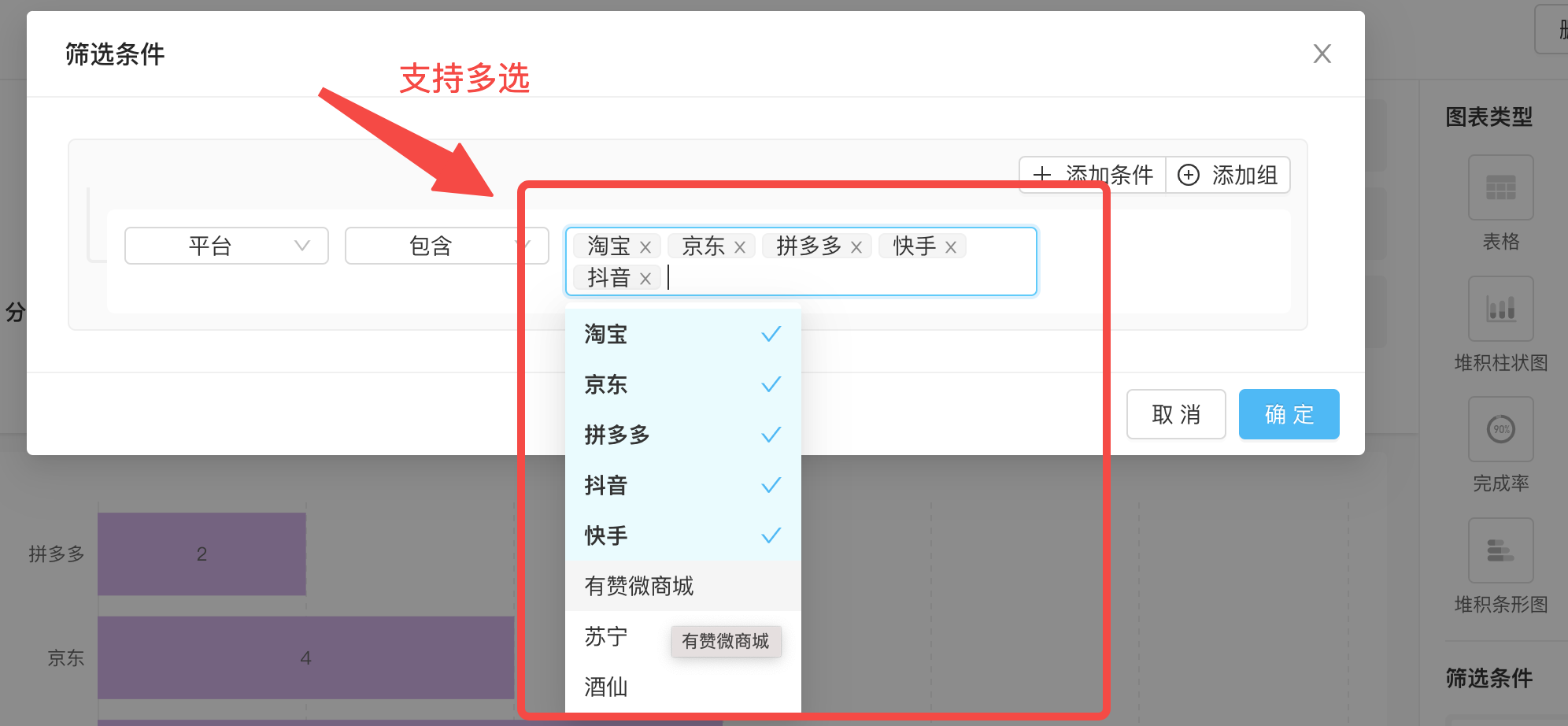Viewport: 1568px width, 726px height.
Task: Deselect 抖音 in the dropdown list
Action: pos(683,485)
